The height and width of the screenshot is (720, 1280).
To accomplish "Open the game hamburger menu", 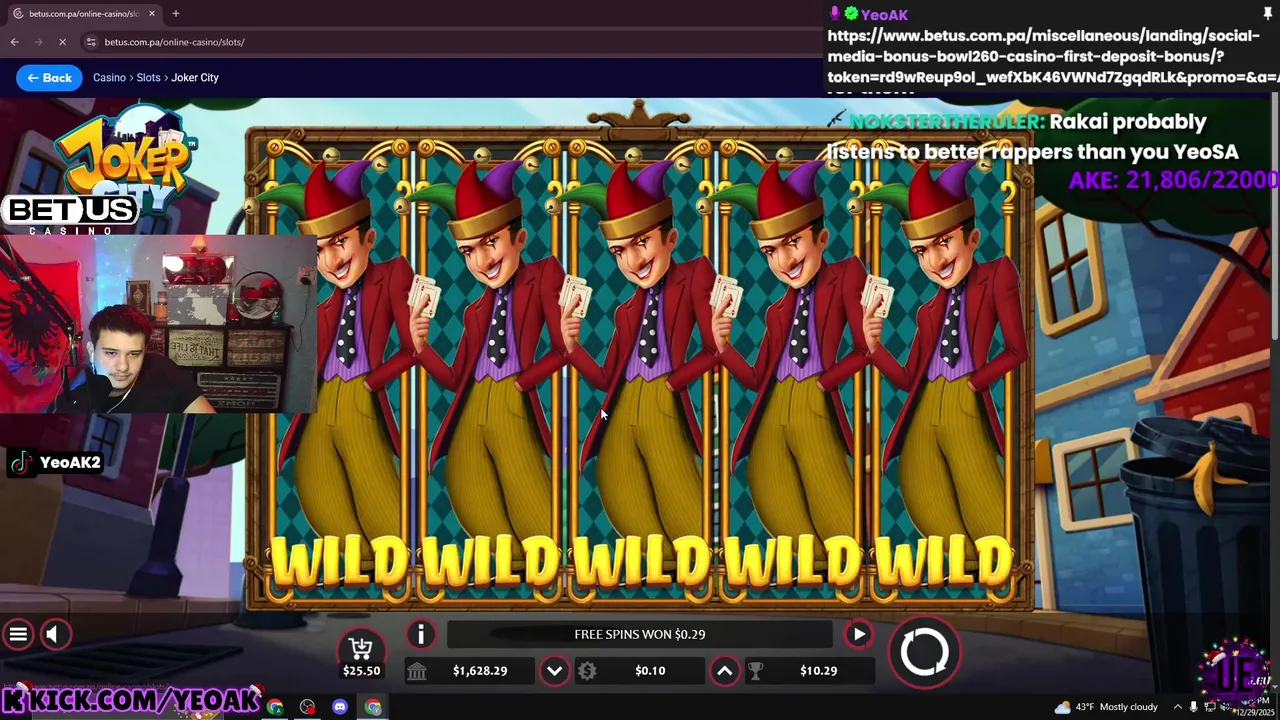I will coord(18,634).
